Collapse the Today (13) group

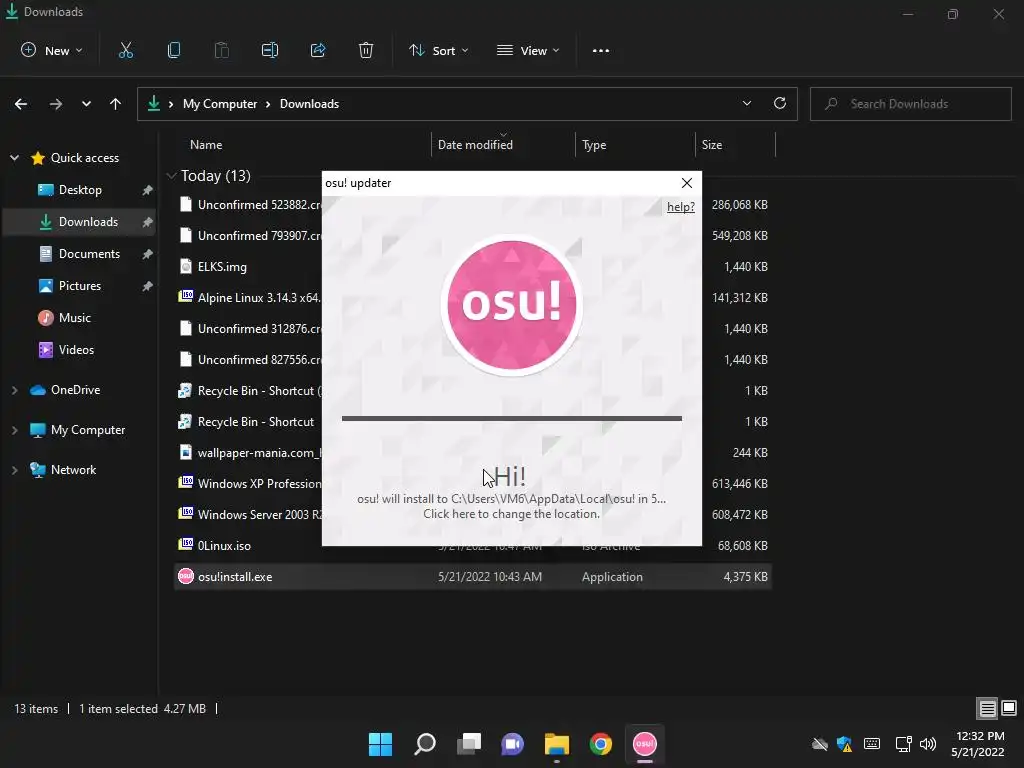pyautogui.click(x=171, y=176)
